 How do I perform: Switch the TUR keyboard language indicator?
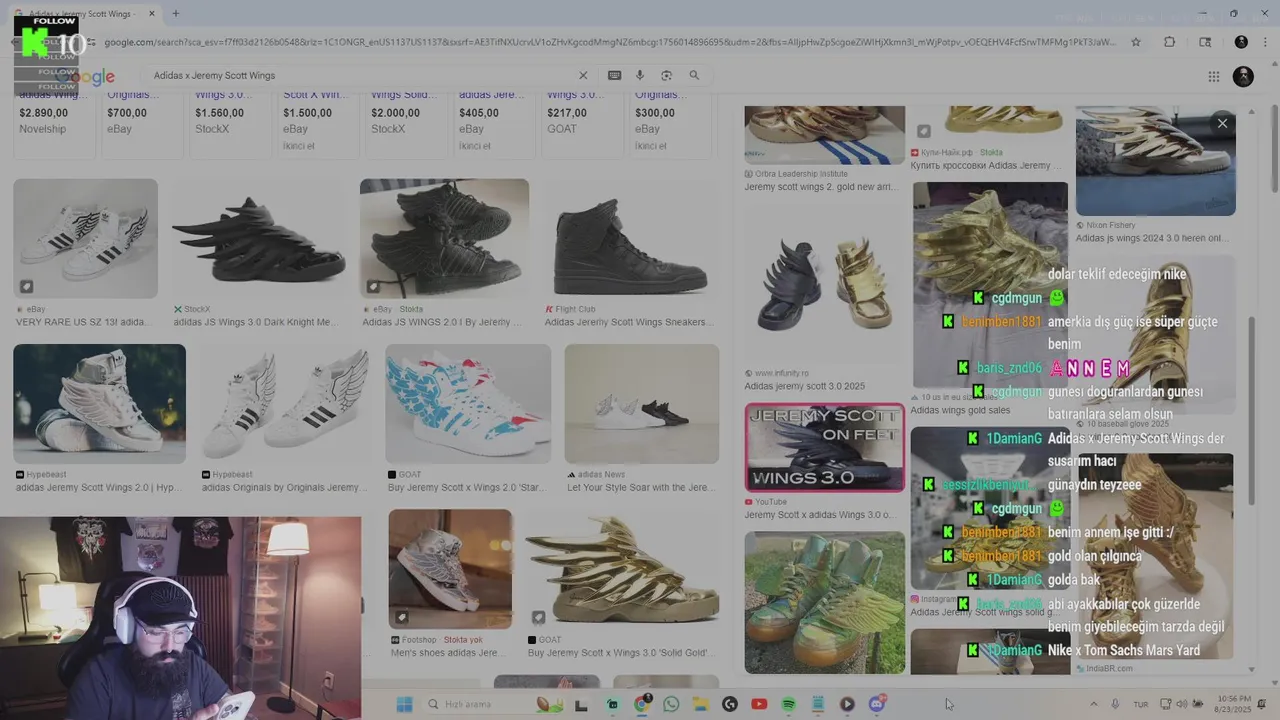pyautogui.click(x=1141, y=704)
